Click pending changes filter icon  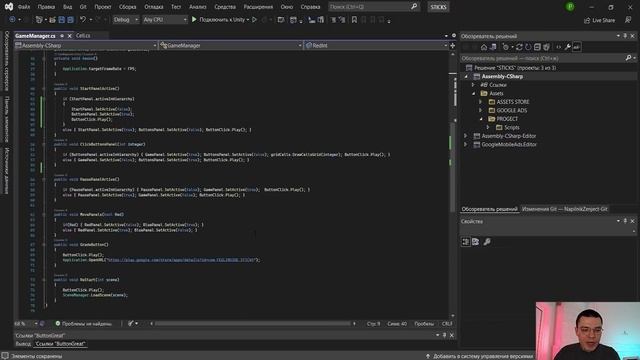pos(507,47)
